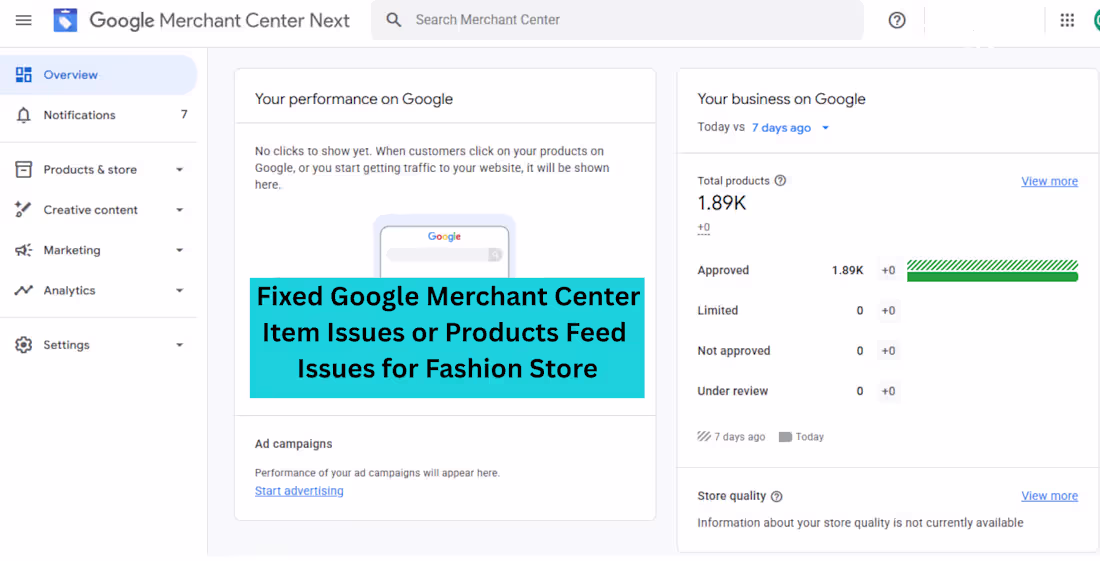This screenshot has height=561, width=1100.
Task: Select the Overview menu item
Action: pos(98,75)
